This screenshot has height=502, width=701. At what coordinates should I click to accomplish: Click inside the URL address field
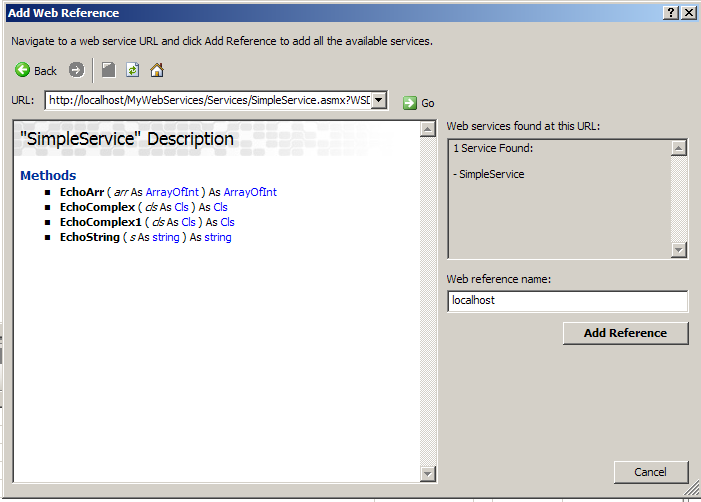point(209,100)
